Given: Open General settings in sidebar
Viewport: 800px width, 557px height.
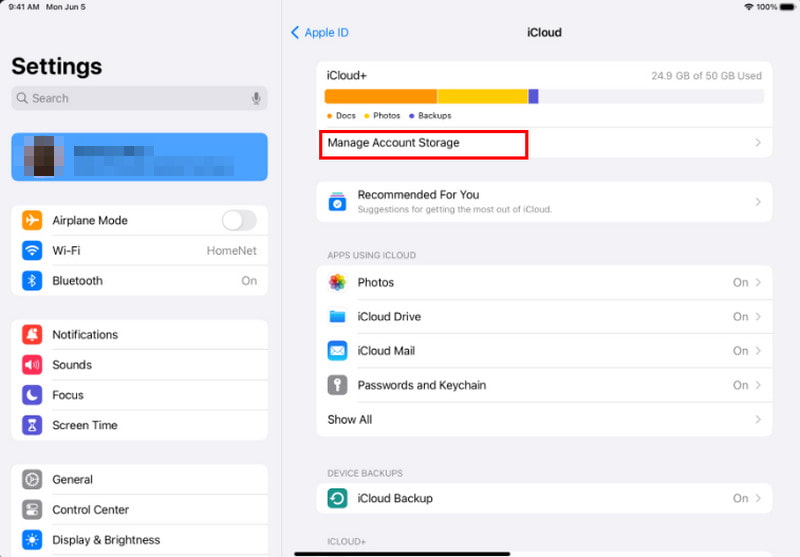Looking at the screenshot, I should click(139, 479).
